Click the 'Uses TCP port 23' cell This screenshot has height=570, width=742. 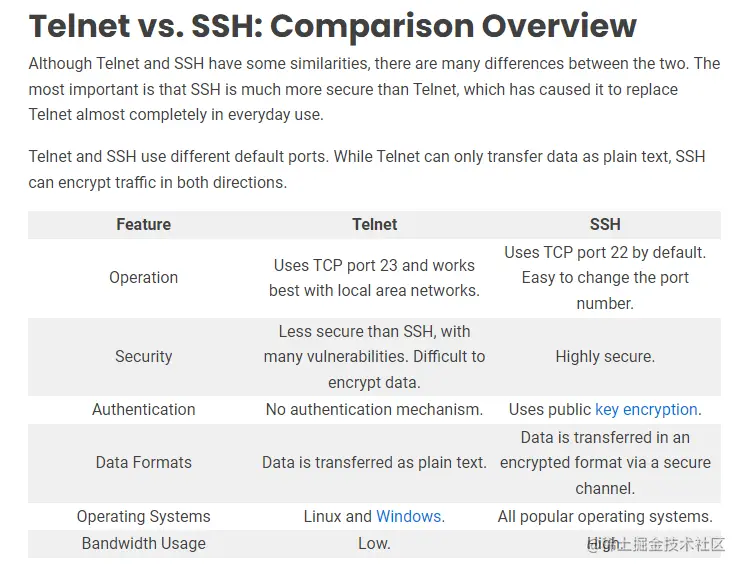click(x=374, y=278)
